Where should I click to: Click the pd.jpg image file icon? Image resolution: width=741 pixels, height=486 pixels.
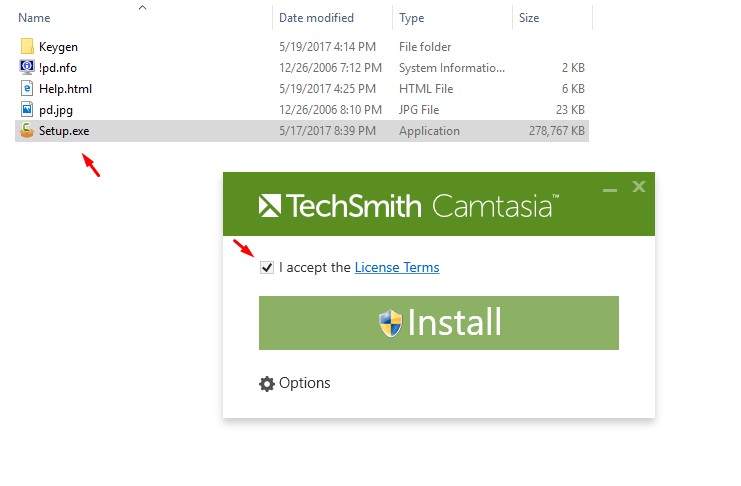pos(27,109)
